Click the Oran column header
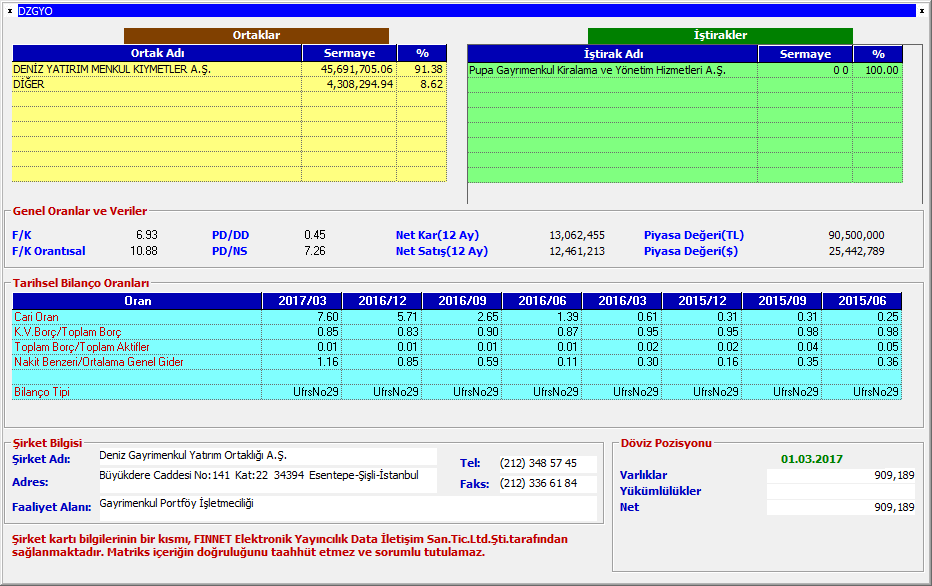Screen dimensions: 932x586 [137, 301]
